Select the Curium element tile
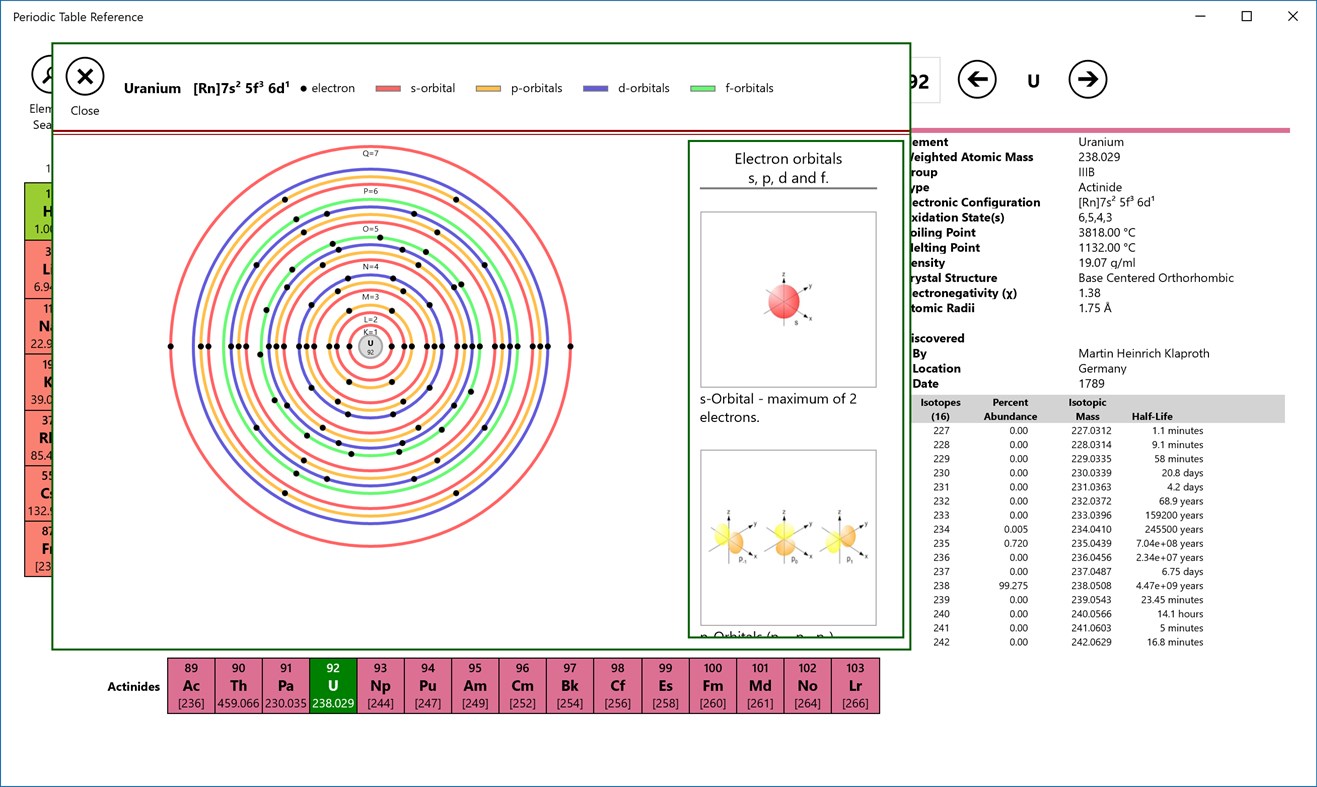 [522, 685]
